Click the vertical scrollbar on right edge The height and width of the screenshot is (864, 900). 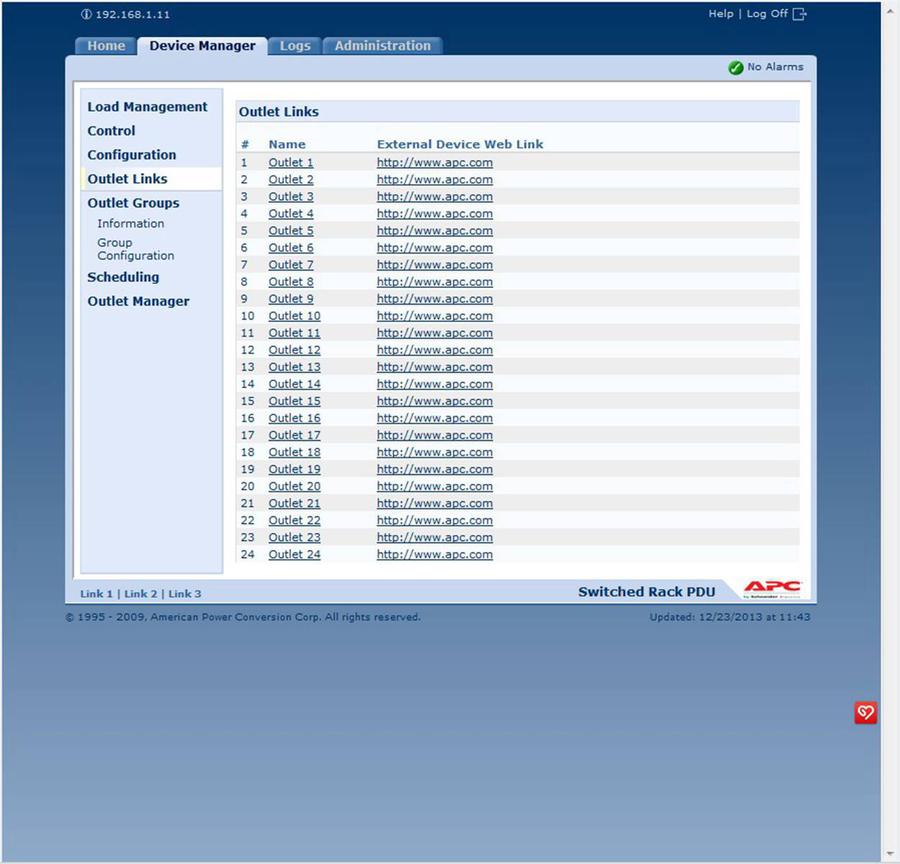click(x=890, y=430)
